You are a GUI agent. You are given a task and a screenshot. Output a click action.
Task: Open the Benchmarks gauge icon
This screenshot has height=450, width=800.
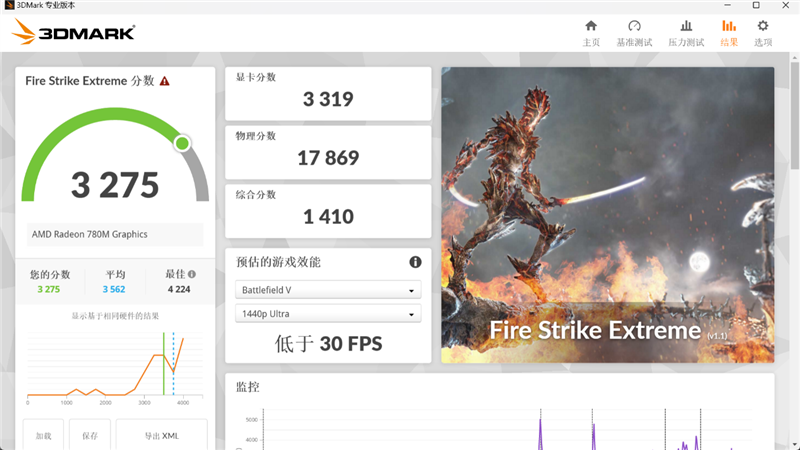[x=634, y=26]
